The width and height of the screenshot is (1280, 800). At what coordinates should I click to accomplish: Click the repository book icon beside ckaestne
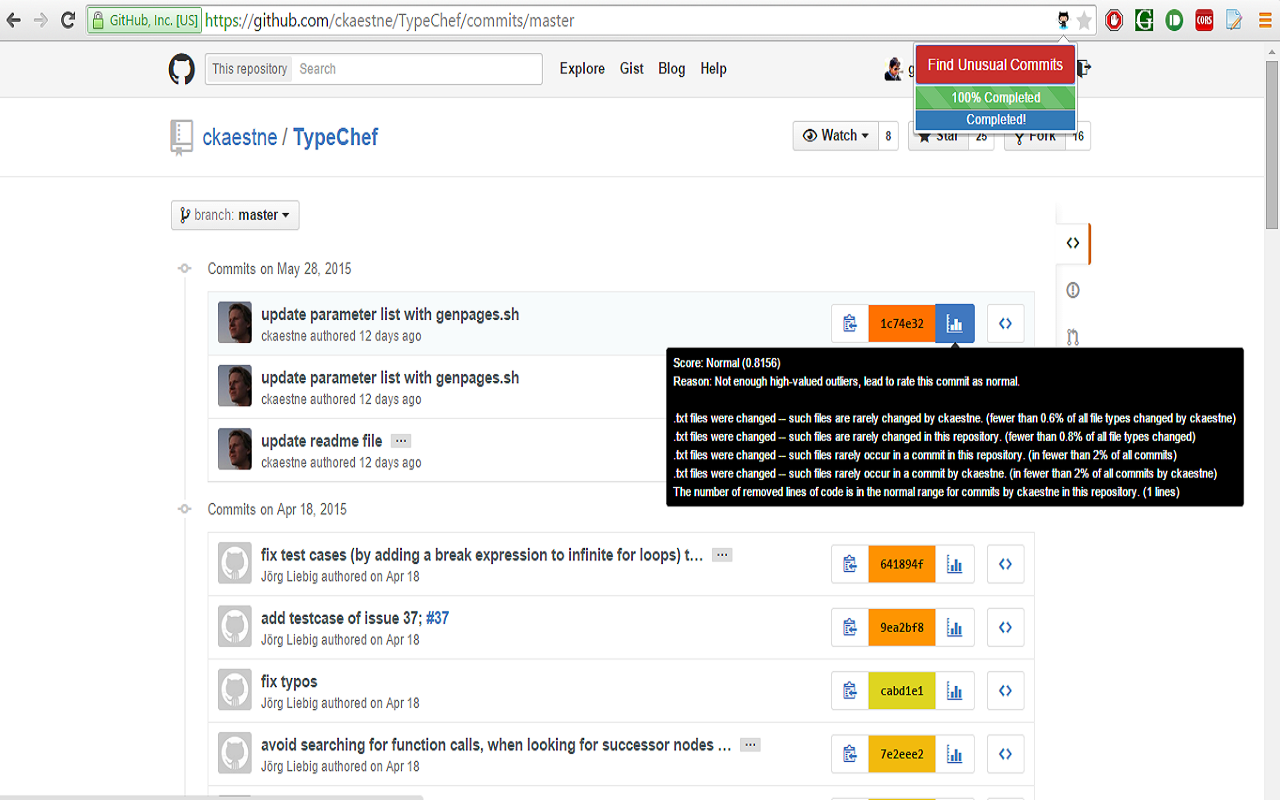[181, 138]
